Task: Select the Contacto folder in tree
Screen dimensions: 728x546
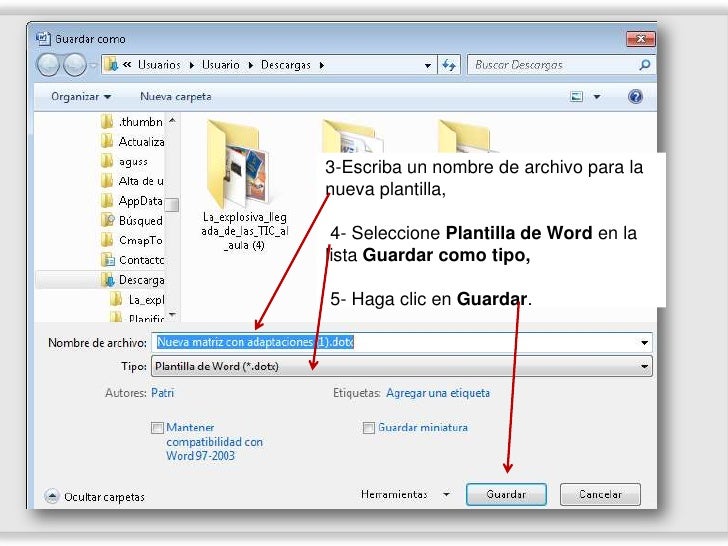Action: tap(132, 260)
